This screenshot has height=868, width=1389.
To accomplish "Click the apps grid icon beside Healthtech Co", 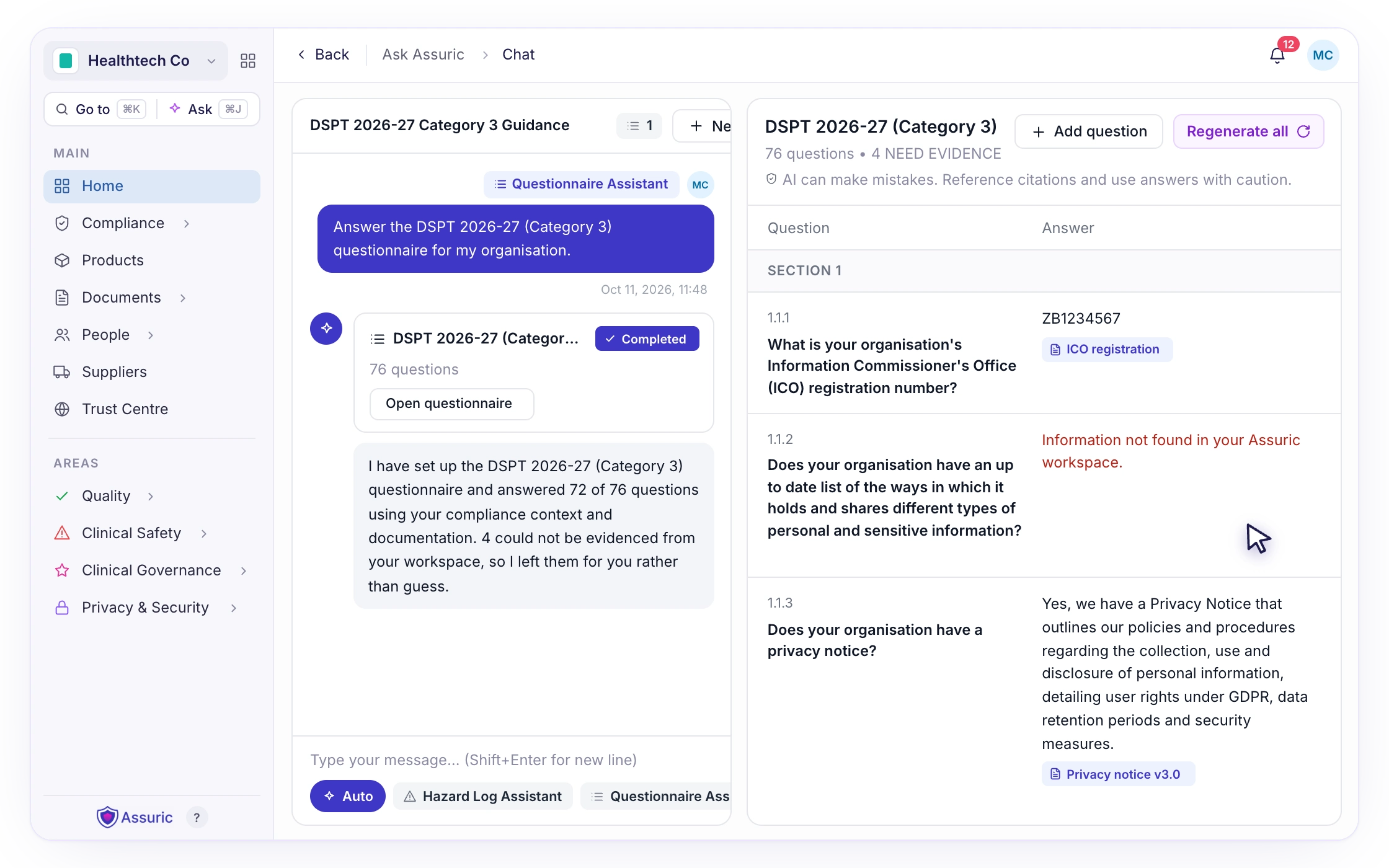I will pyautogui.click(x=247, y=61).
